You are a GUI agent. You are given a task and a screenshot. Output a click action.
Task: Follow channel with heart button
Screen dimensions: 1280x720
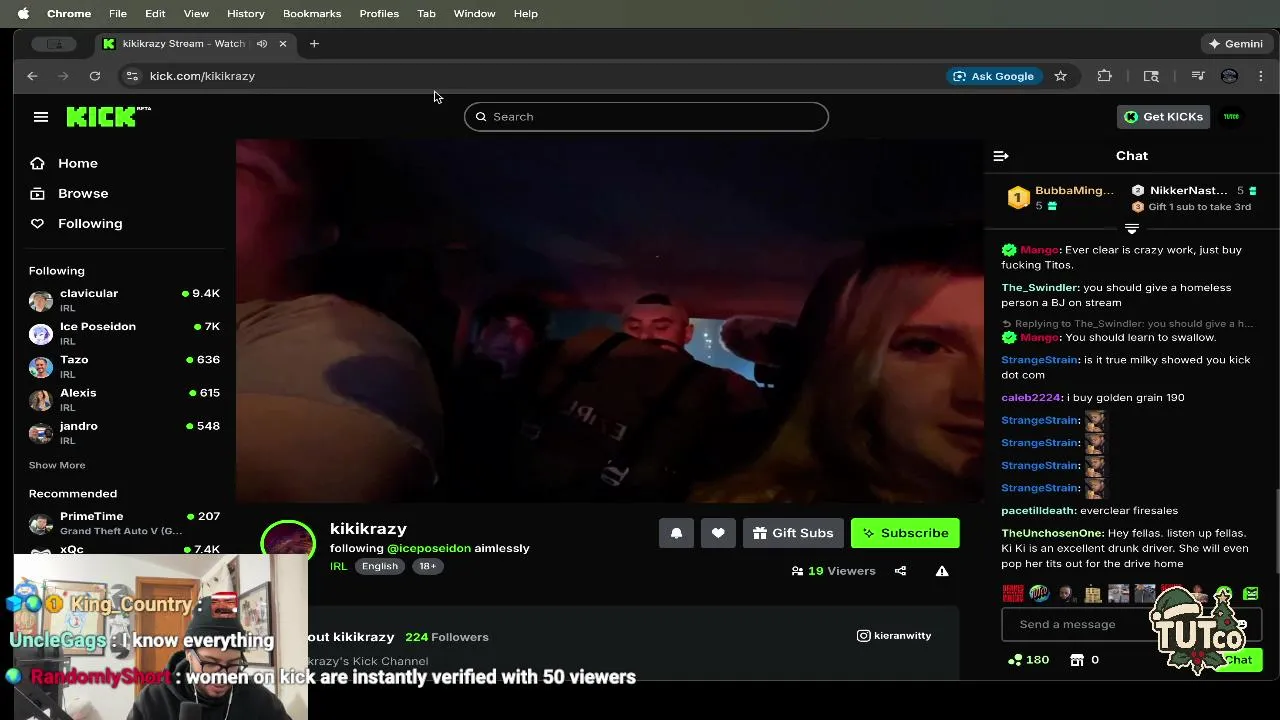[x=718, y=533]
